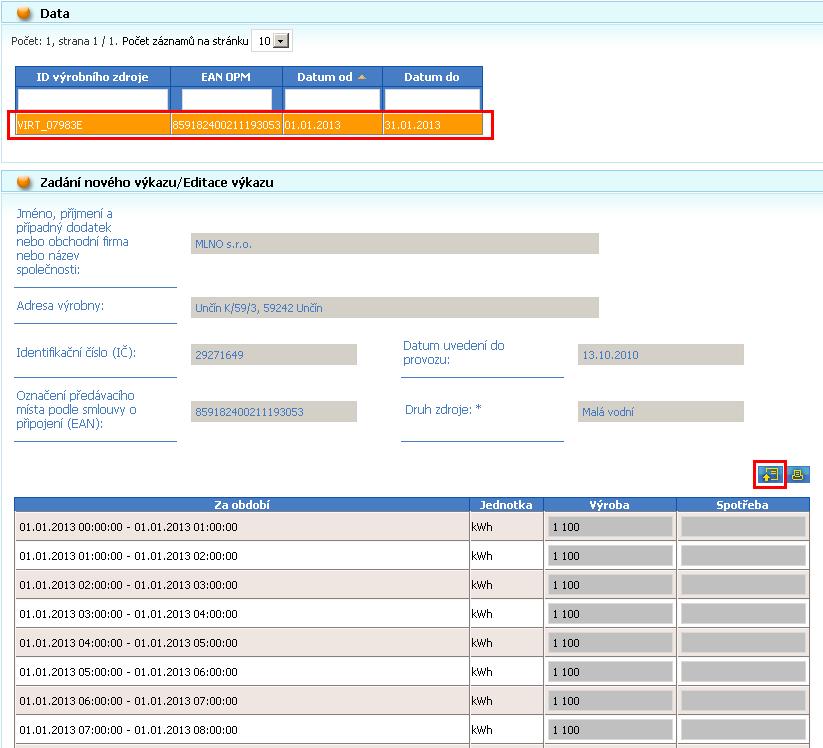Sort by ID výrobního zdroje column header

pyautogui.click(x=92, y=77)
